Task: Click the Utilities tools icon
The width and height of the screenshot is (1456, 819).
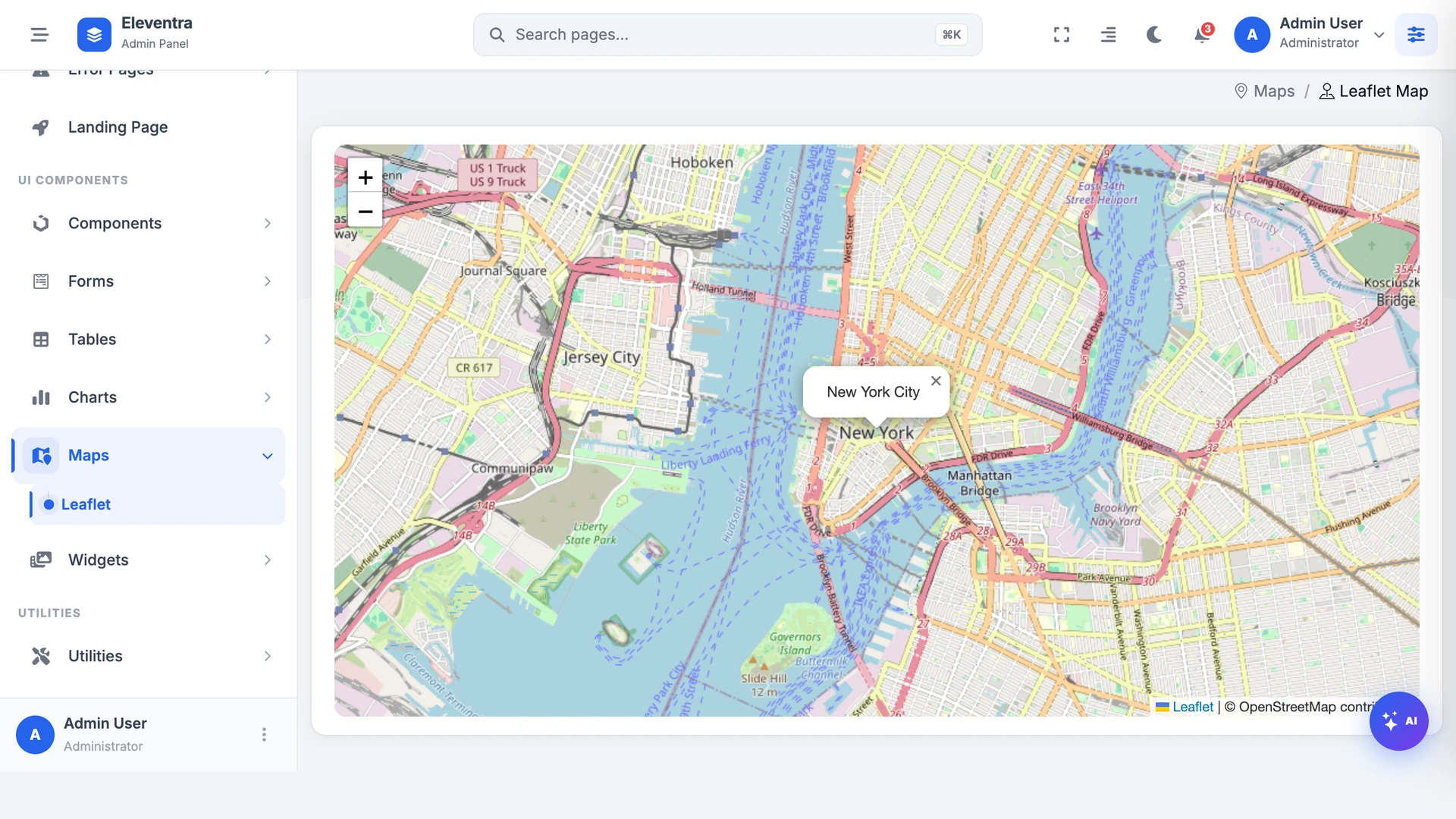Action: [x=41, y=656]
